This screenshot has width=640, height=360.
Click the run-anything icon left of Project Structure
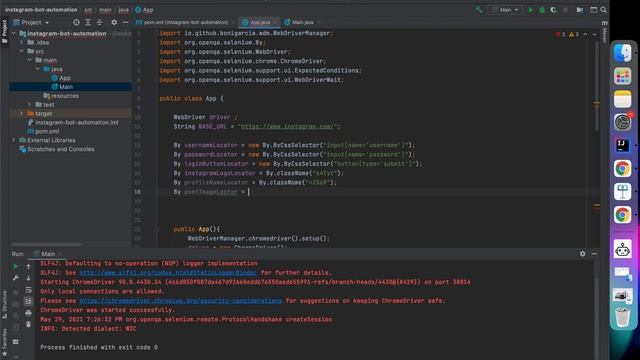[x=580, y=10]
